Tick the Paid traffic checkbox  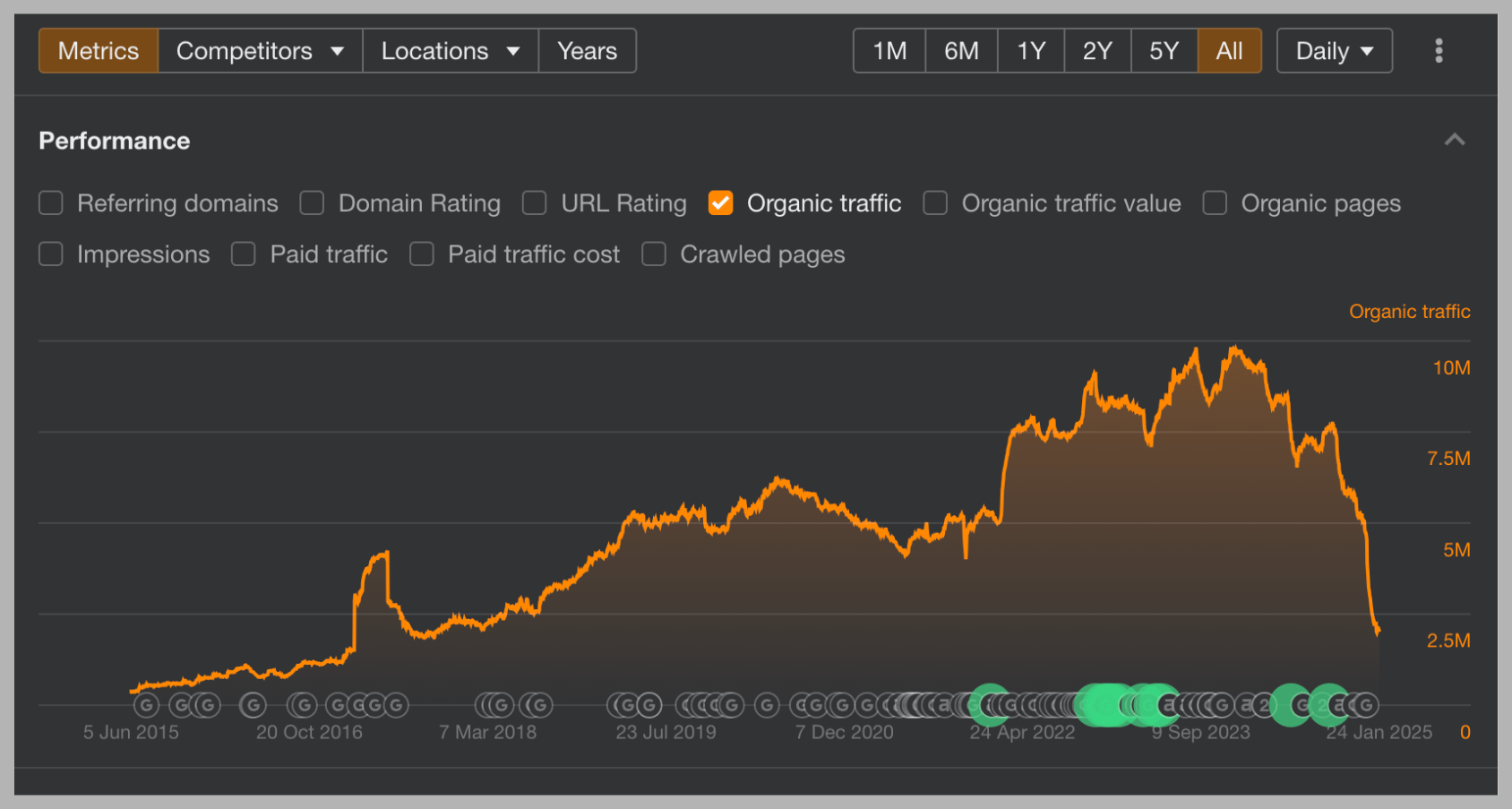tap(244, 254)
